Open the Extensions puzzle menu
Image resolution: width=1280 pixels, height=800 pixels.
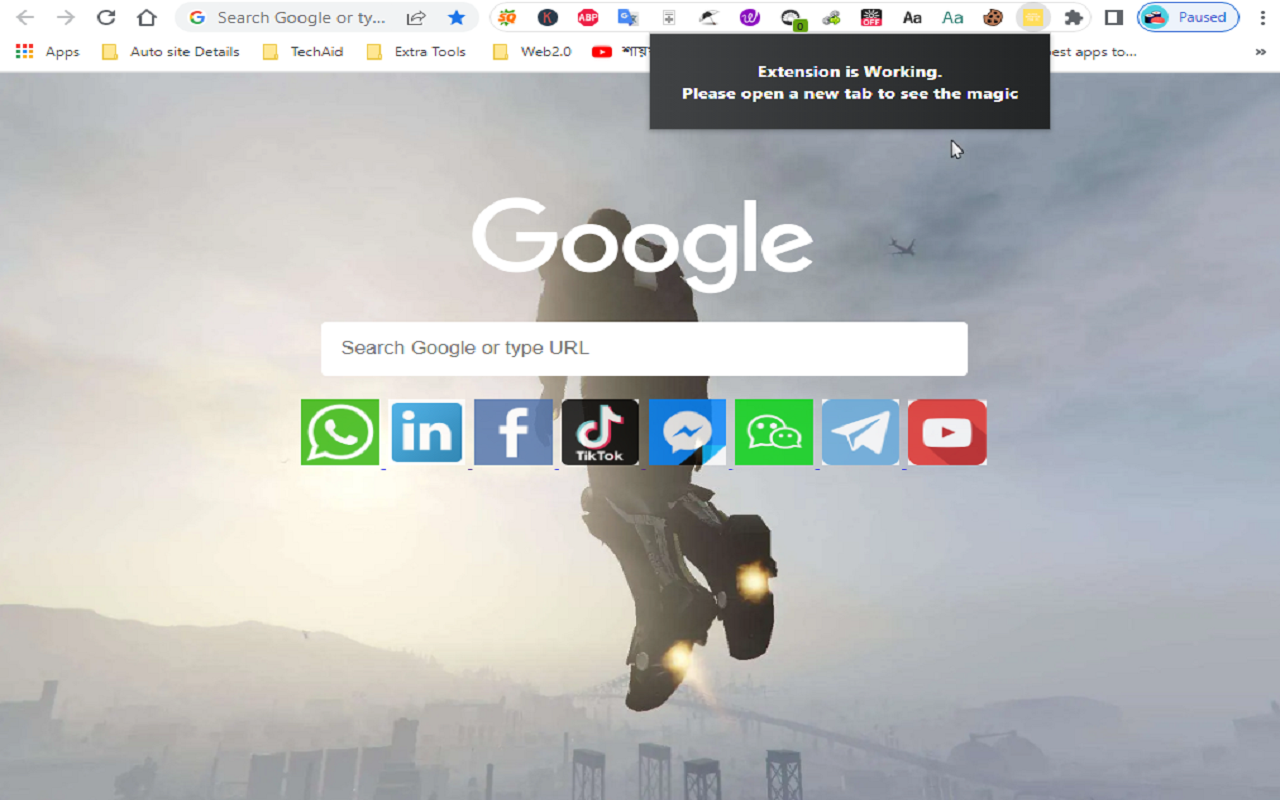click(1073, 17)
